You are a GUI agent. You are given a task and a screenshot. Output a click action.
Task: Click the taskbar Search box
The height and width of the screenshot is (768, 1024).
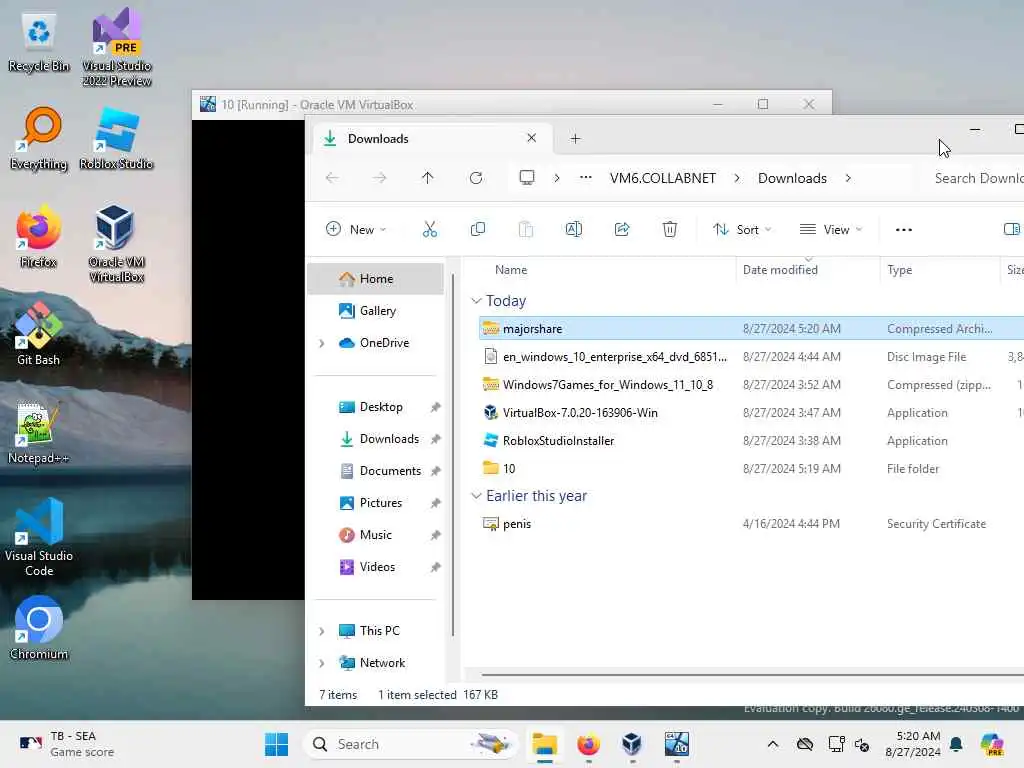tap(410, 744)
